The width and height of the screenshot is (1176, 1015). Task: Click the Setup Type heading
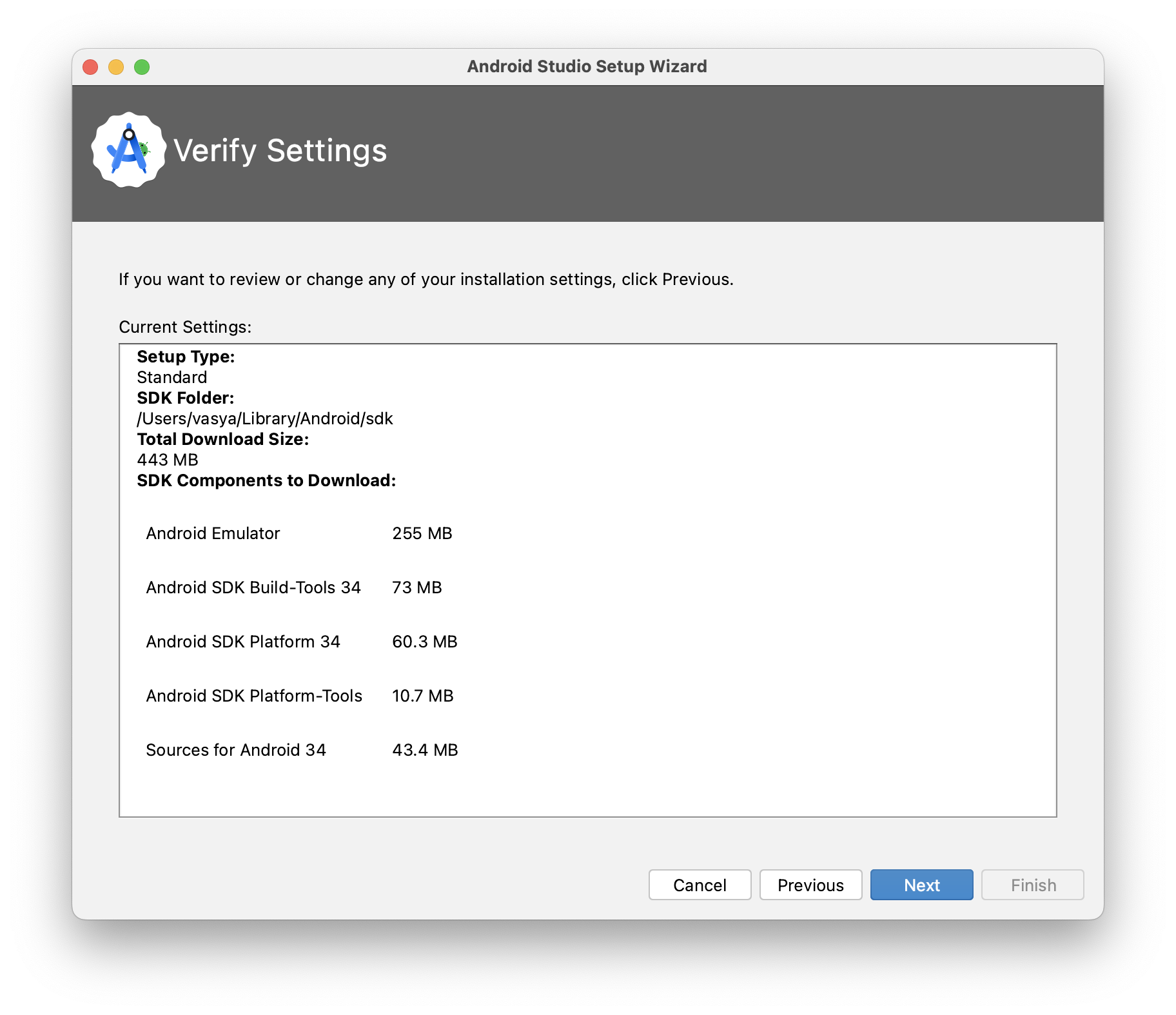[186, 357]
